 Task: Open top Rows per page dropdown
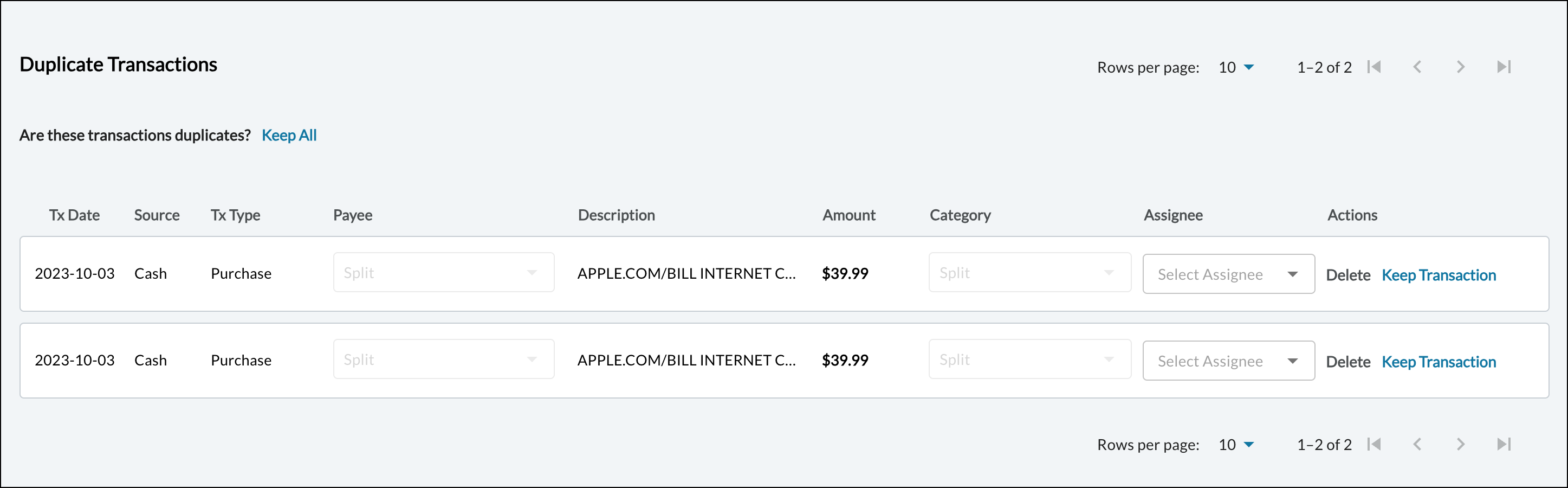(1236, 67)
